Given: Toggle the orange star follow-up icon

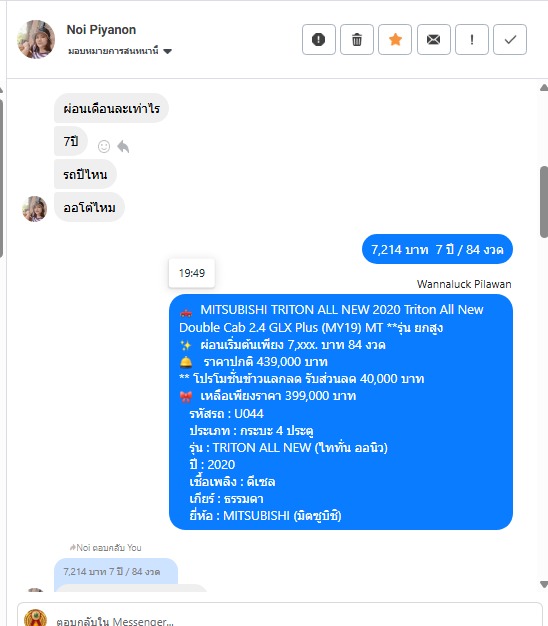Looking at the screenshot, I should 395,39.
